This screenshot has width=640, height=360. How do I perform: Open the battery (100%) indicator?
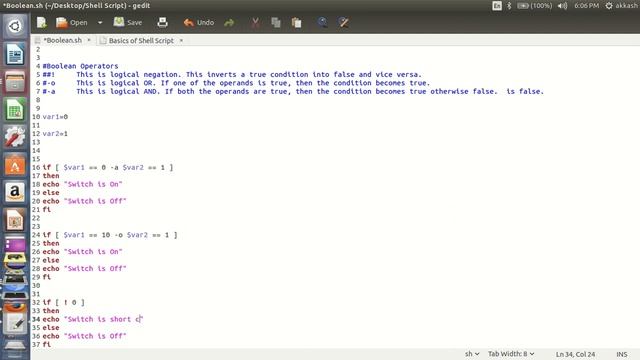coord(535,6)
